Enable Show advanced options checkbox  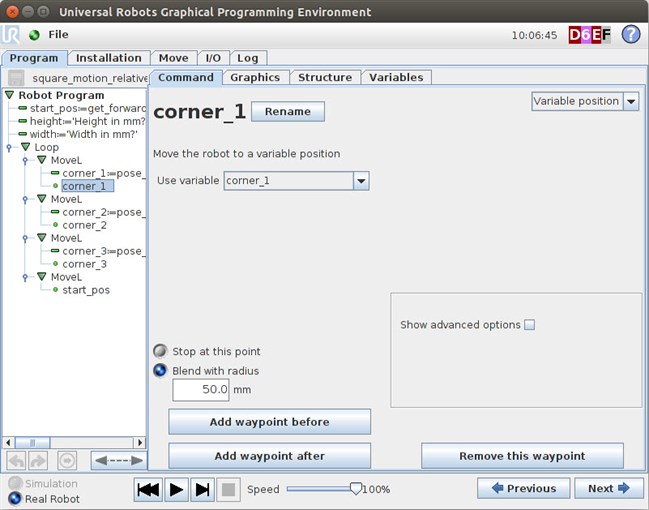(x=529, y=325)
